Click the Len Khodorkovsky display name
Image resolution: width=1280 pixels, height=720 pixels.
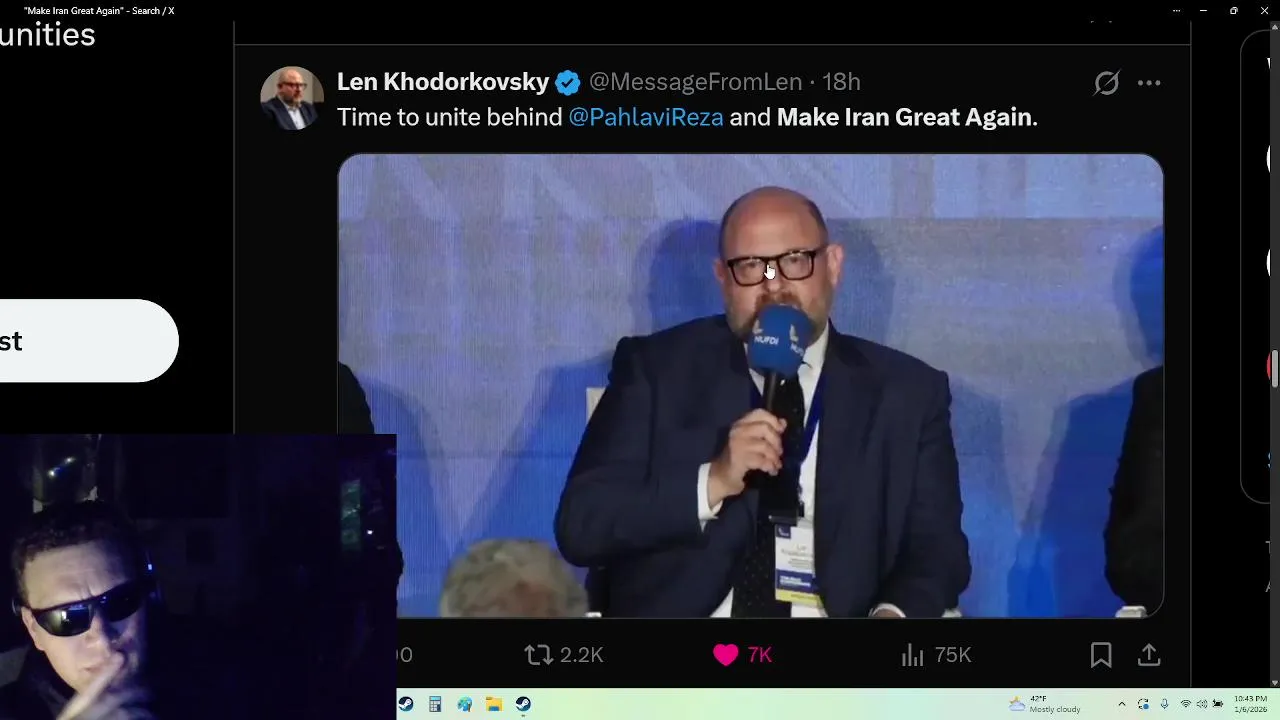[x=443, y=82]
